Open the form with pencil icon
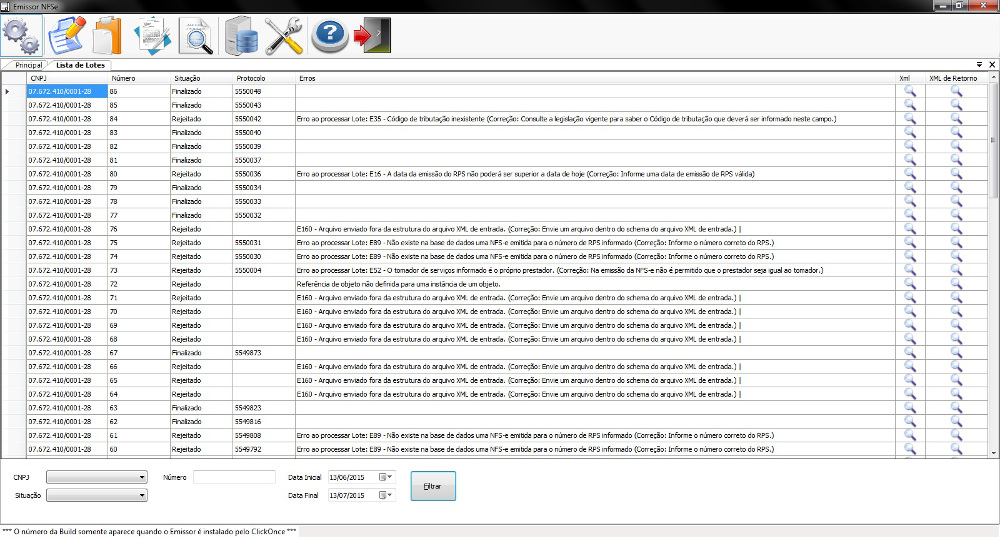 [x=66, y=35]
